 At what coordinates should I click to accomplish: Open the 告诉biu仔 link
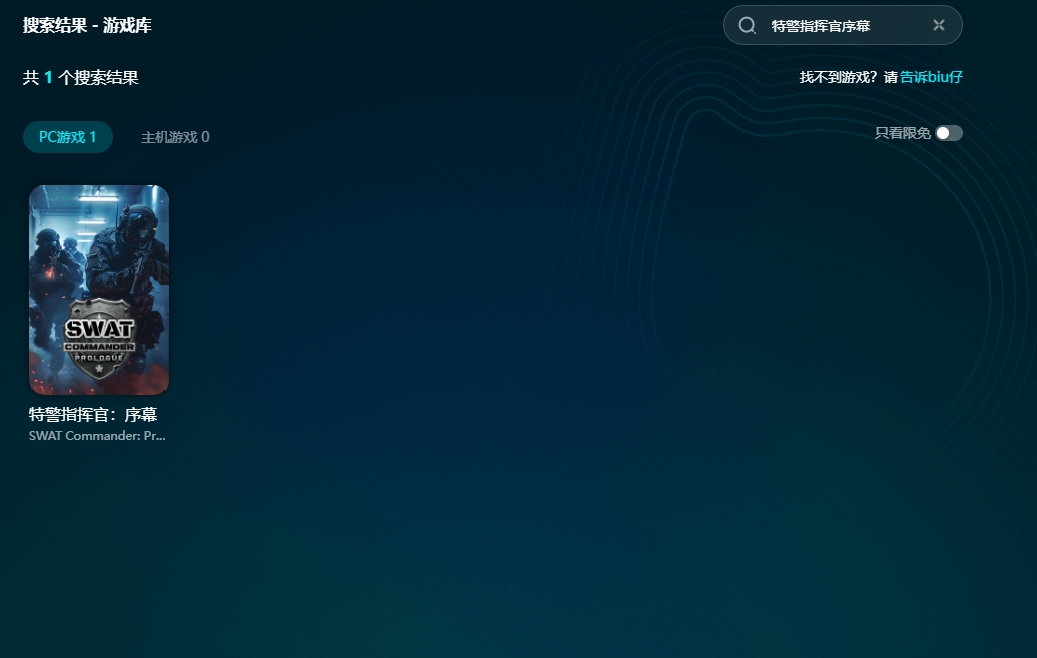(x=931, y=77)
